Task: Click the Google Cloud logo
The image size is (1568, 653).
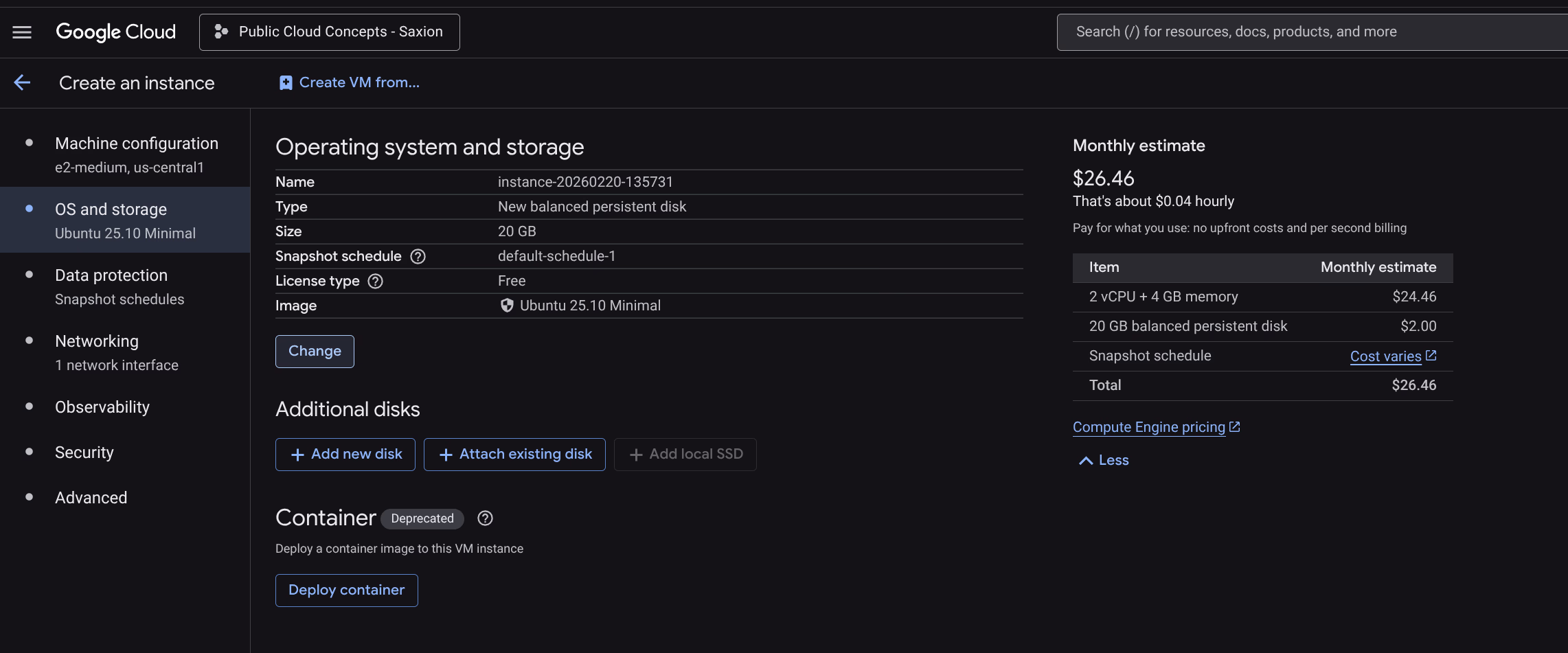Action: point(115,32)
